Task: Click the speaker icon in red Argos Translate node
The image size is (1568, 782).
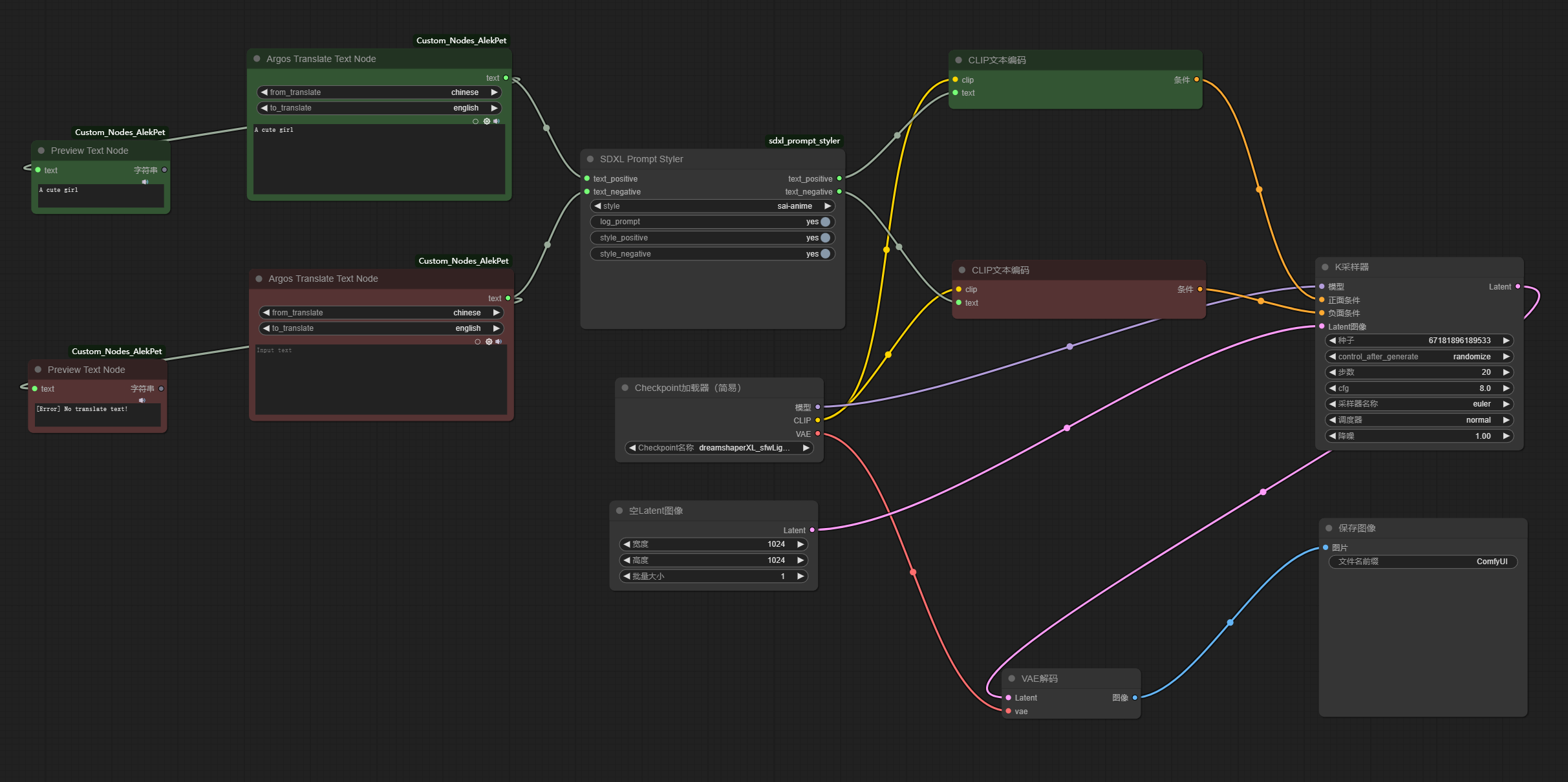Action: [499, 342]
